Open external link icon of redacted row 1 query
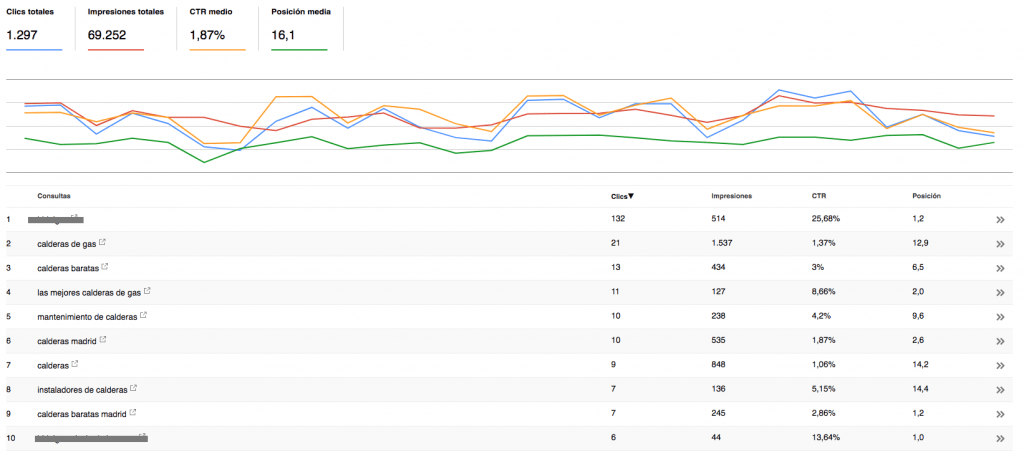This screenshot has height=452, width=1024. pyautogui.click(x=74, y=217)
